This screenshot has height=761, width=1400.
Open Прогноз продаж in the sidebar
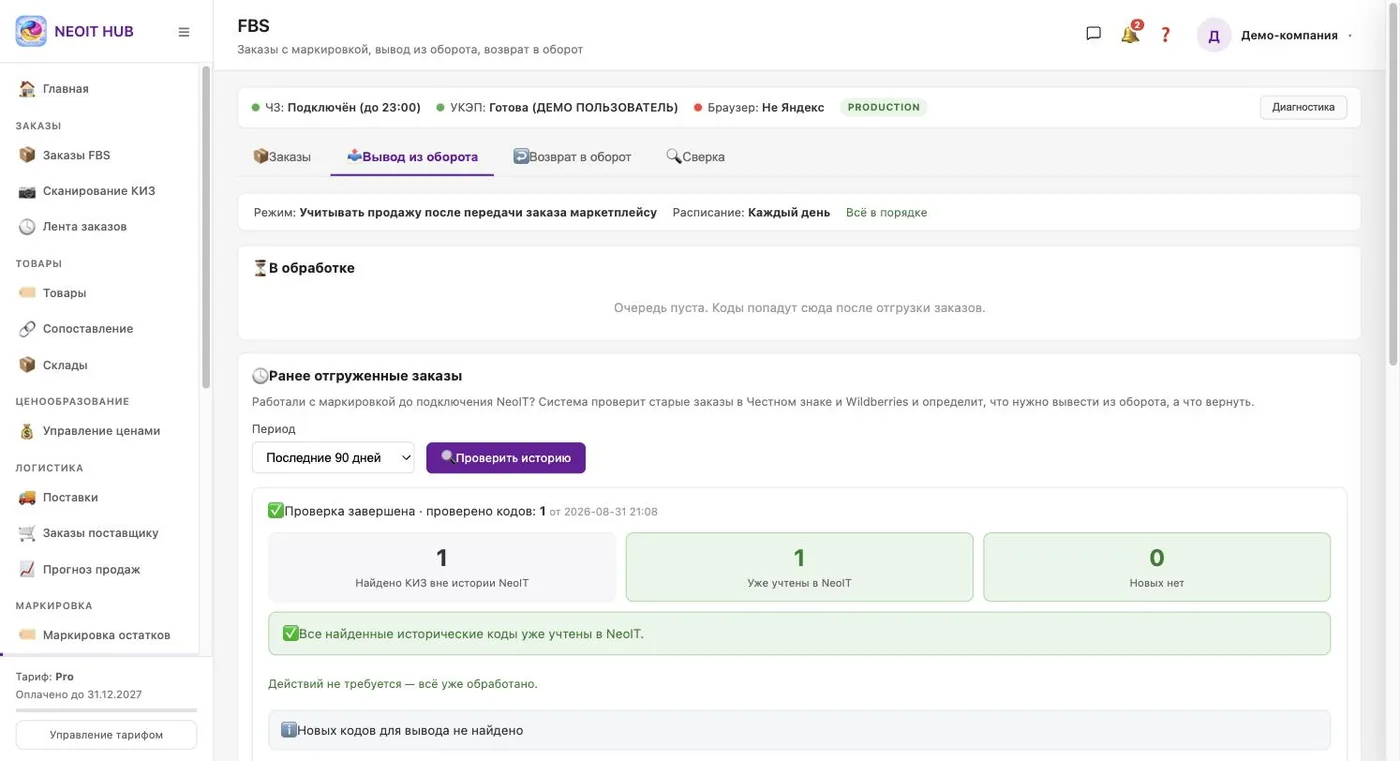tap(100, 569)
